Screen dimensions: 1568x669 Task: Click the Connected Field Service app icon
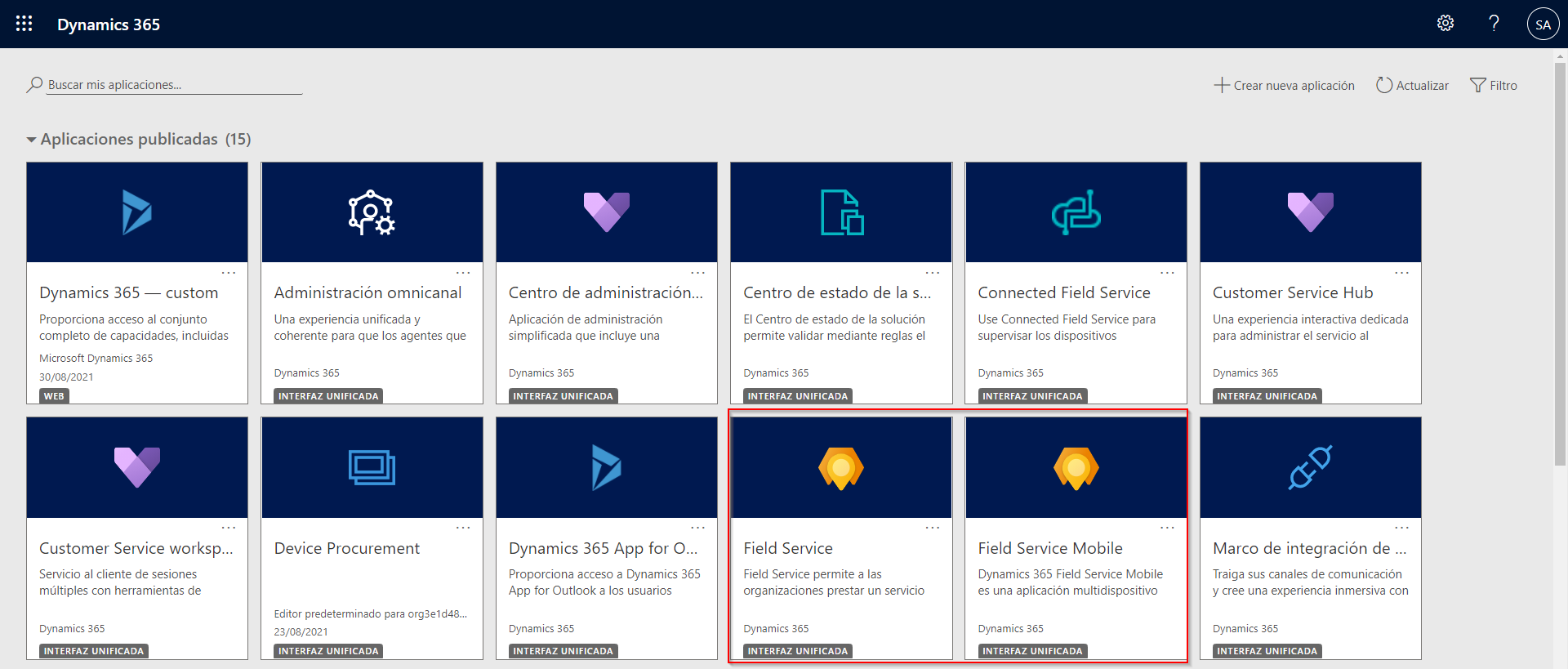1076,212
